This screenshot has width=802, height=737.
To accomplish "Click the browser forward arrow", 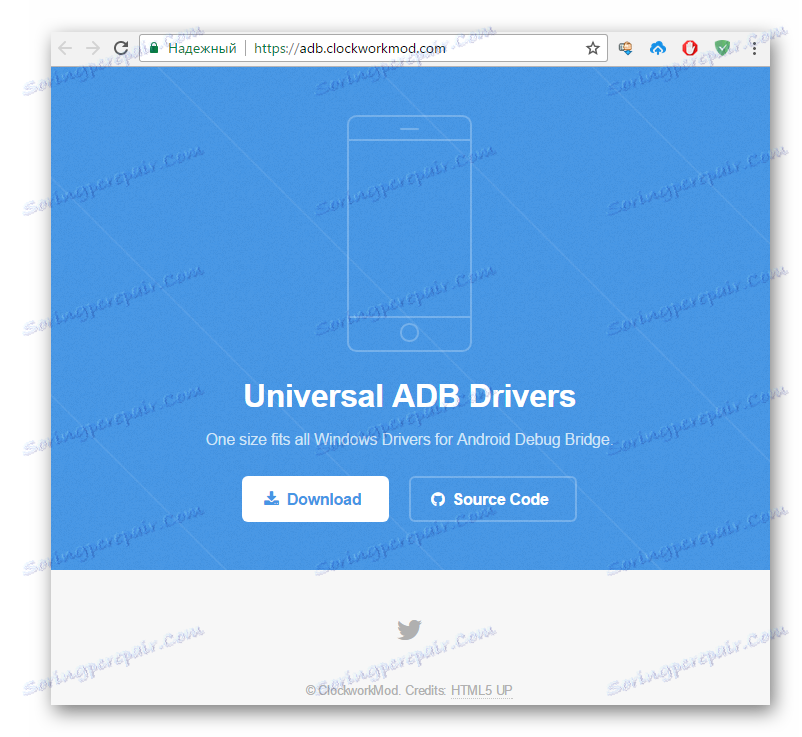I will point(93,48).
